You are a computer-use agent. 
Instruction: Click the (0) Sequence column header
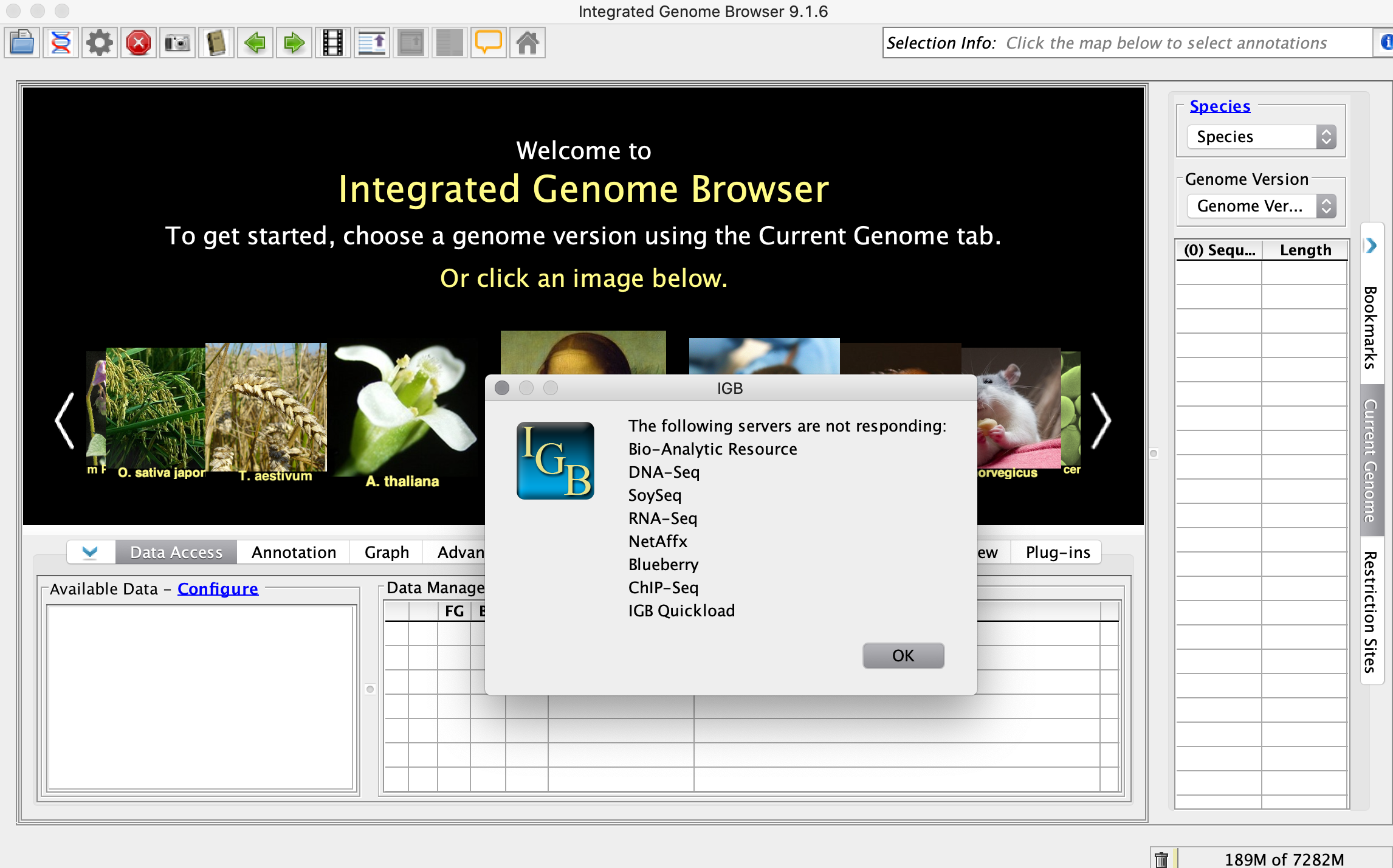click(1219, 250)
